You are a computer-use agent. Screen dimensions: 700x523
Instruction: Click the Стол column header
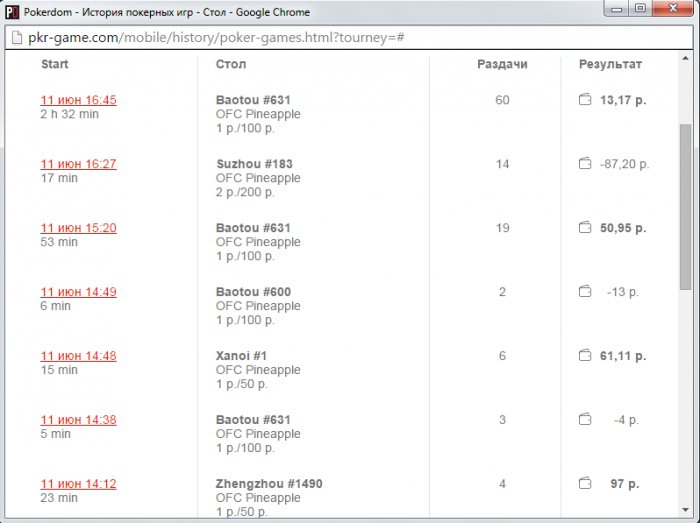click(x=231, y=64)
